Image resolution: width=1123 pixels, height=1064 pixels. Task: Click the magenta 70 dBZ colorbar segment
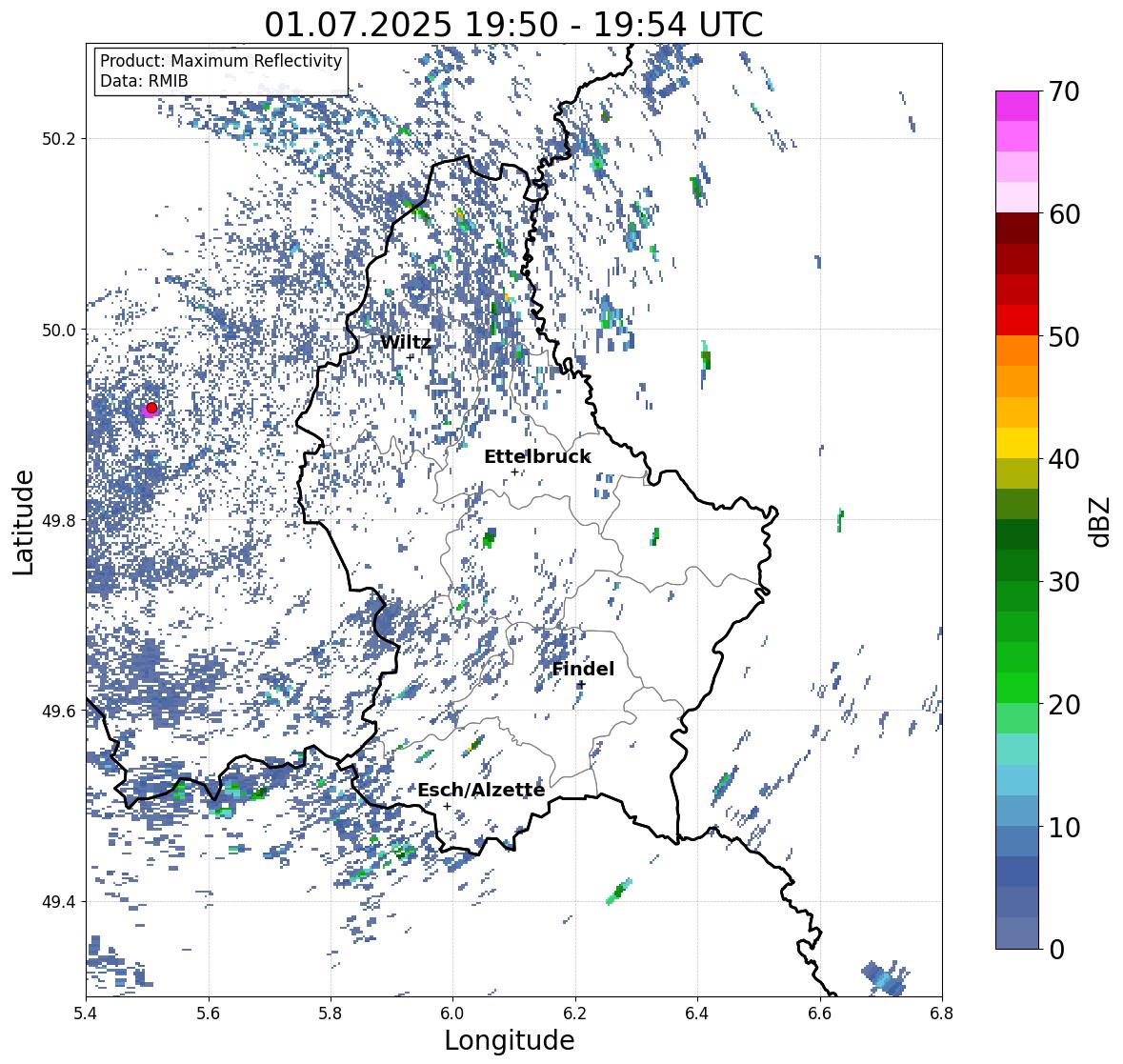(1017, 106)
